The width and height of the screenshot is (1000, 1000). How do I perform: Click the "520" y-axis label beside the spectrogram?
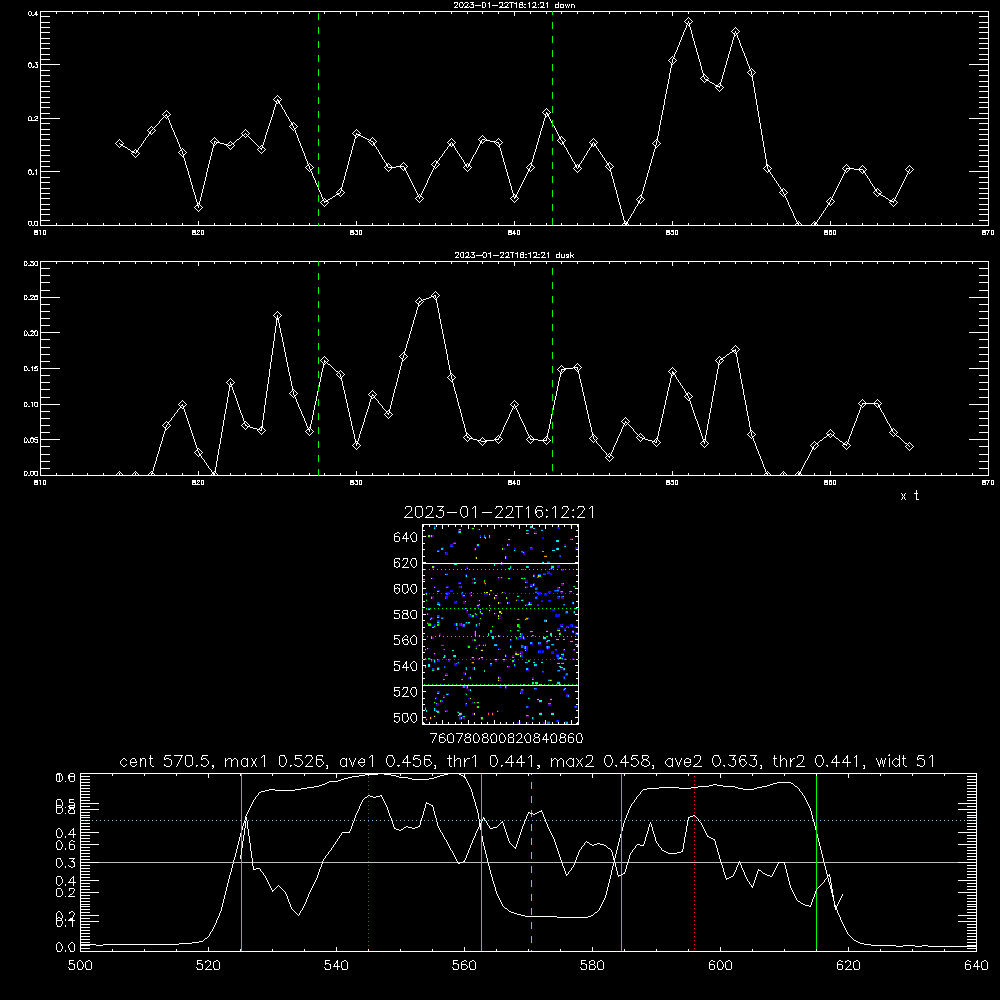click(406, 692)
